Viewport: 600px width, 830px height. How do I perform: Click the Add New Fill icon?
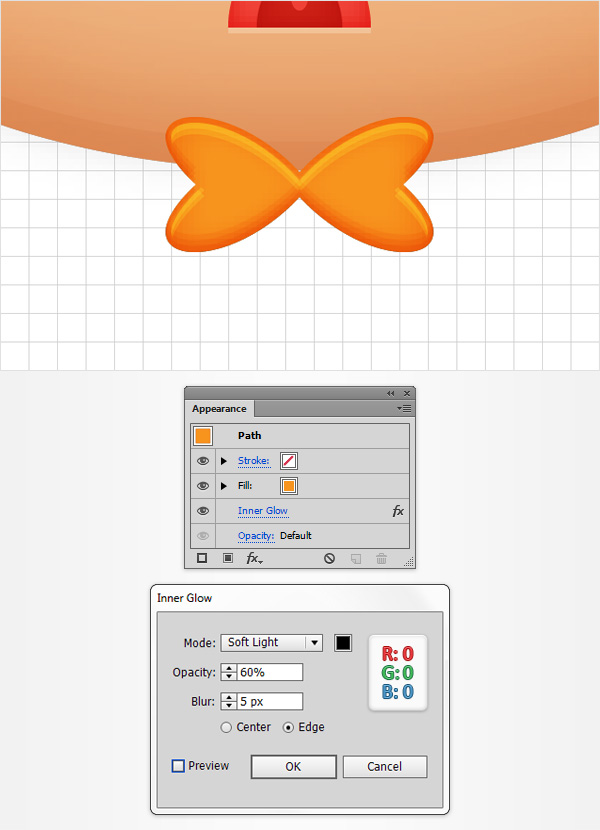pos(228,558)
